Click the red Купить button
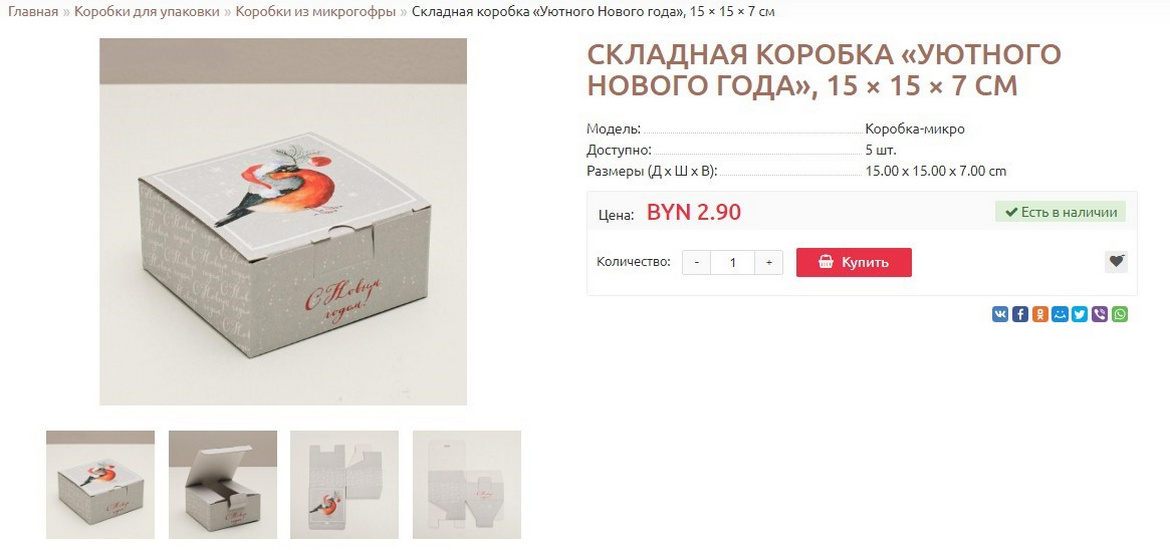This screenshot has height=550, width=1170. [854, 263]
